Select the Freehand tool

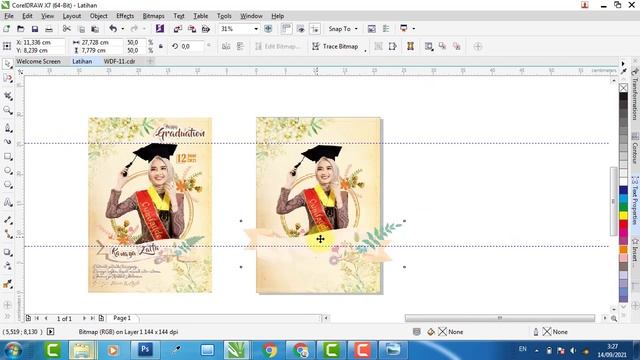point(7,128)
